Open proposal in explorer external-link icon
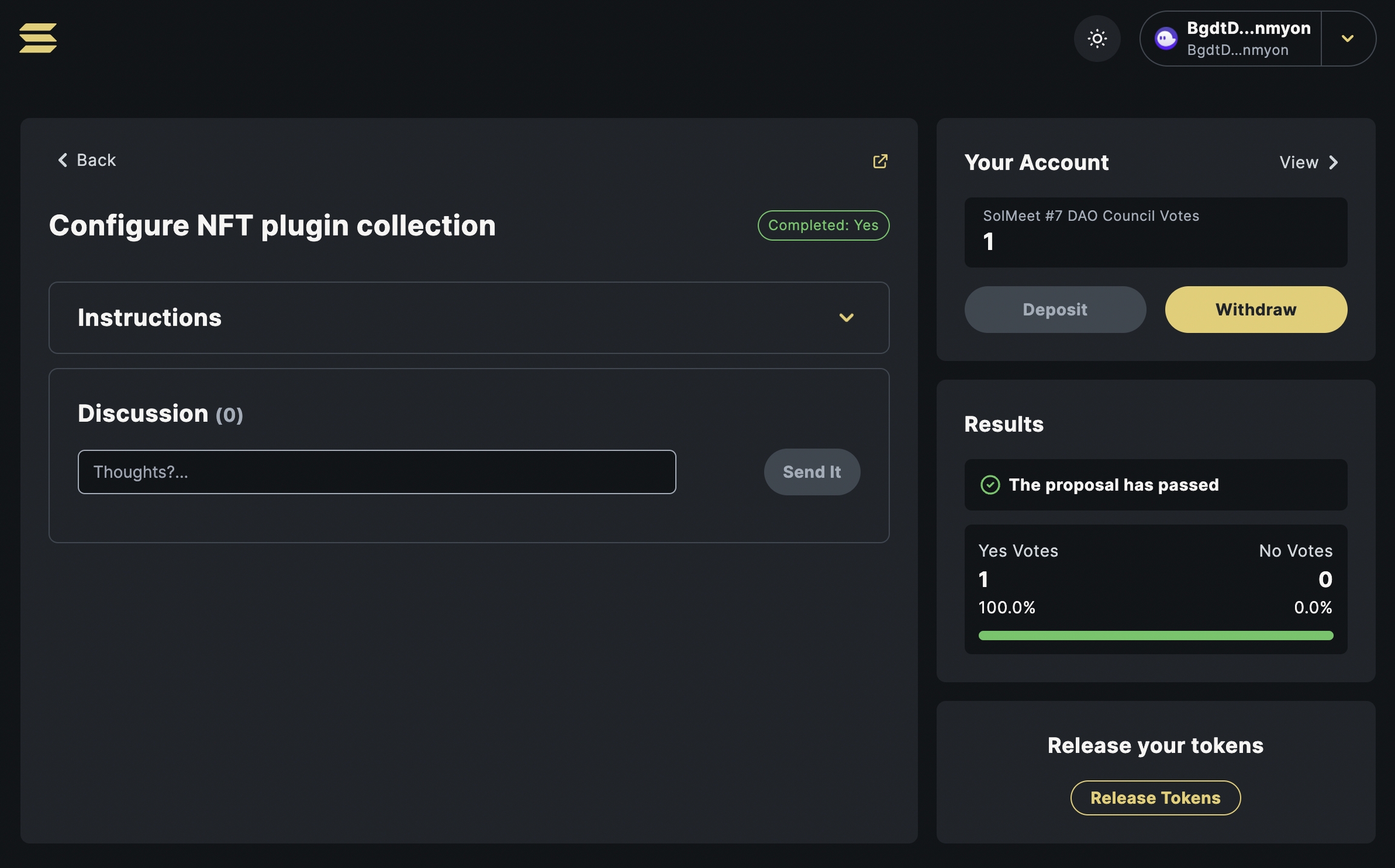Image resolution: width=1395 pixels, height=868 pixels. click(880, 161)
